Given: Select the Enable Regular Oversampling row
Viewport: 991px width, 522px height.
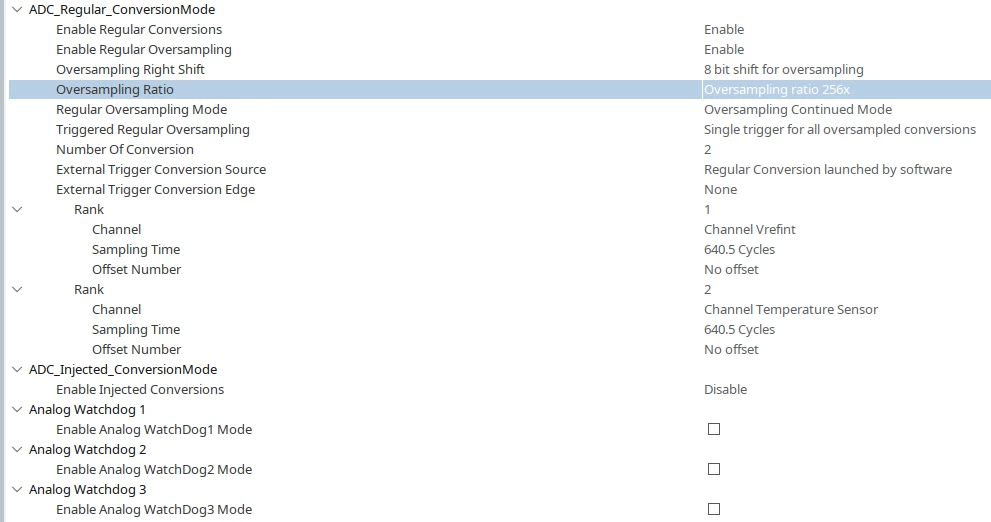Looking at the screenshot, I should click(499, 49).
